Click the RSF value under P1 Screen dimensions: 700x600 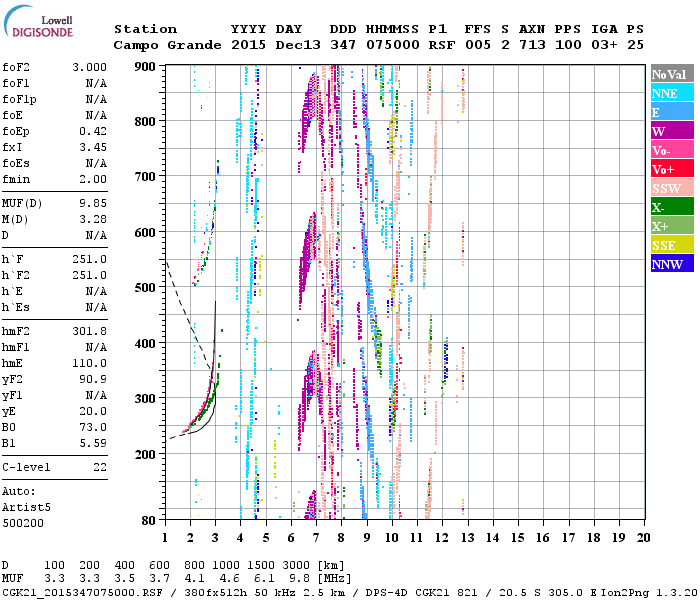(x=442, y=45)
